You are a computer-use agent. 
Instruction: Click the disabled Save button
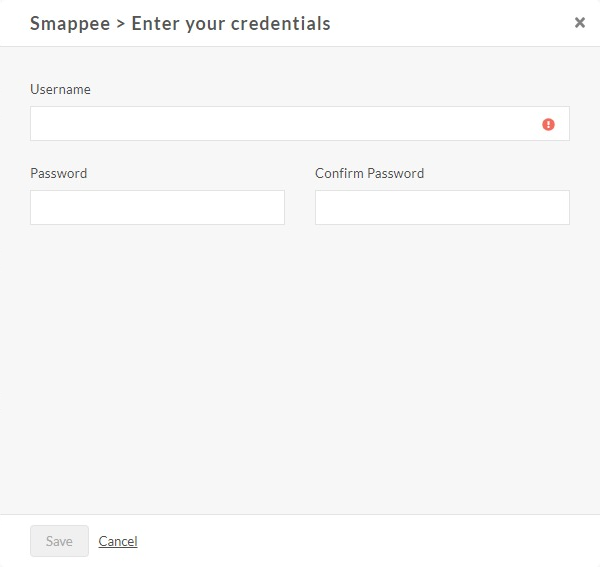pos(59,541)
